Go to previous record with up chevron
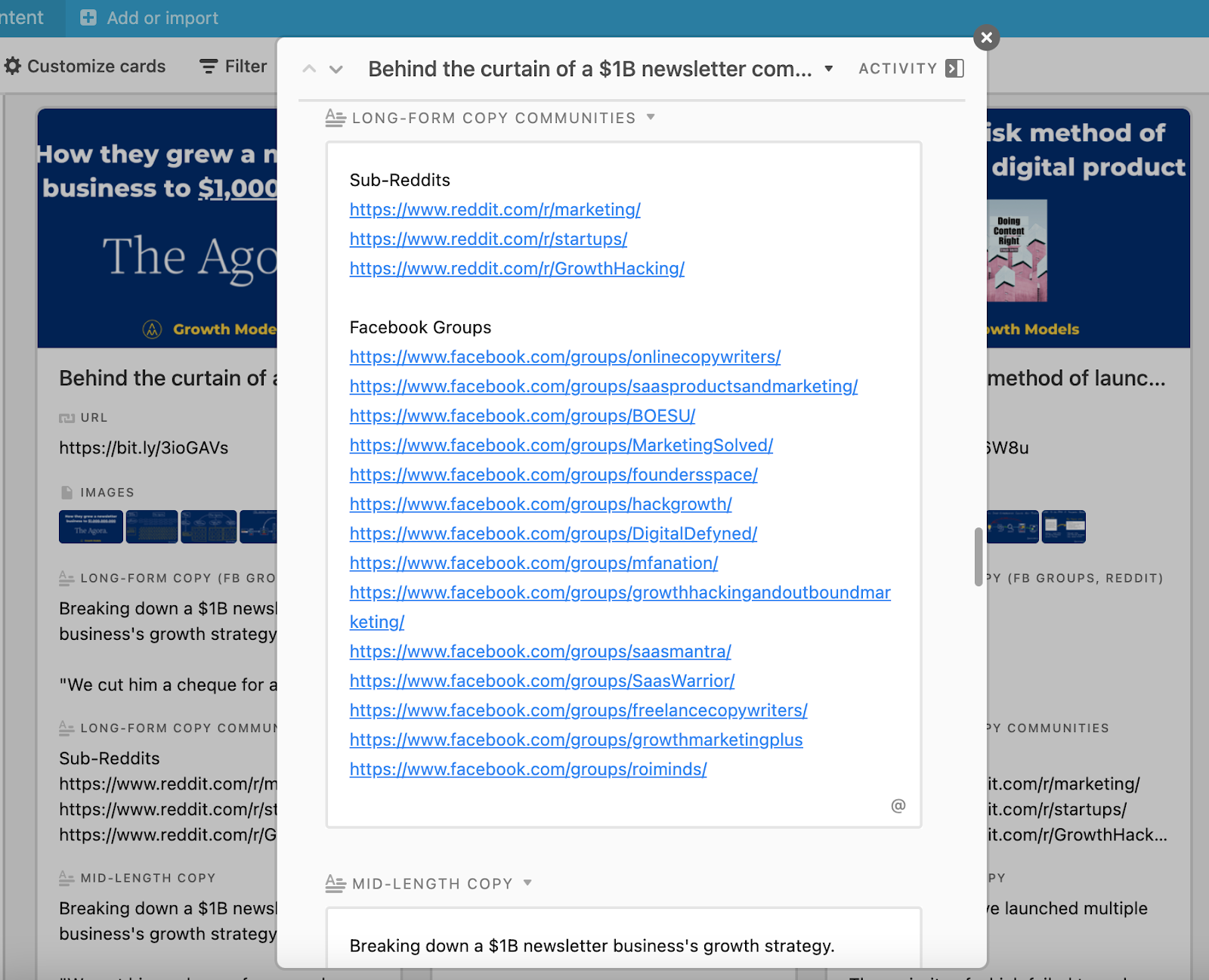1209x980 pixels. [x=309, y=69]
